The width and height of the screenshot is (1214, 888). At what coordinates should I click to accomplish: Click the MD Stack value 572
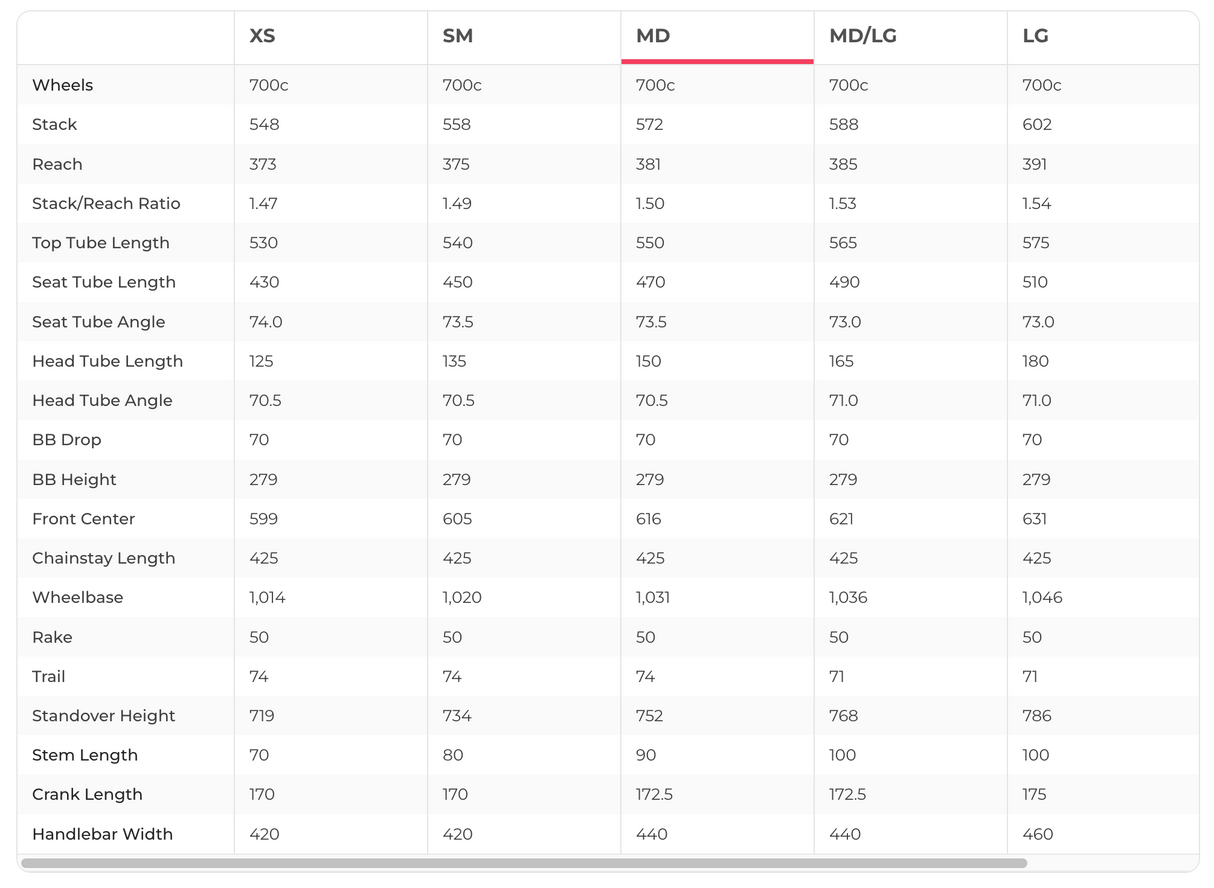click(x=650, y=125)
